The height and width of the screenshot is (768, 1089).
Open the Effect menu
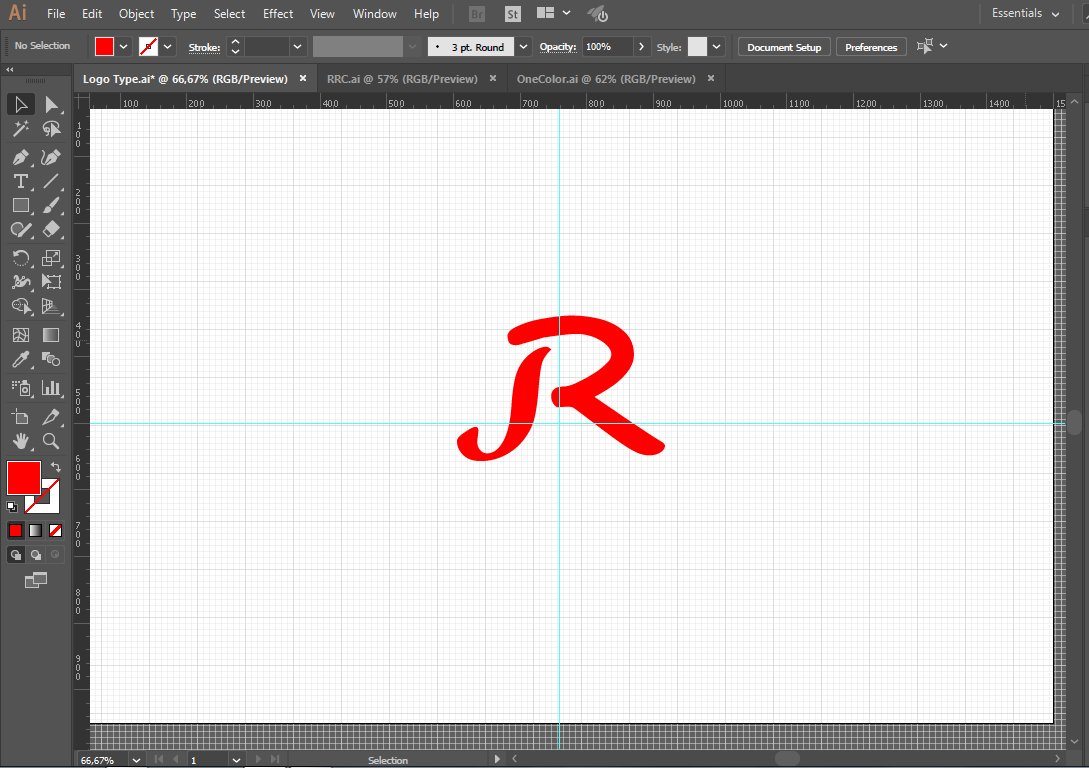[278, 14]
